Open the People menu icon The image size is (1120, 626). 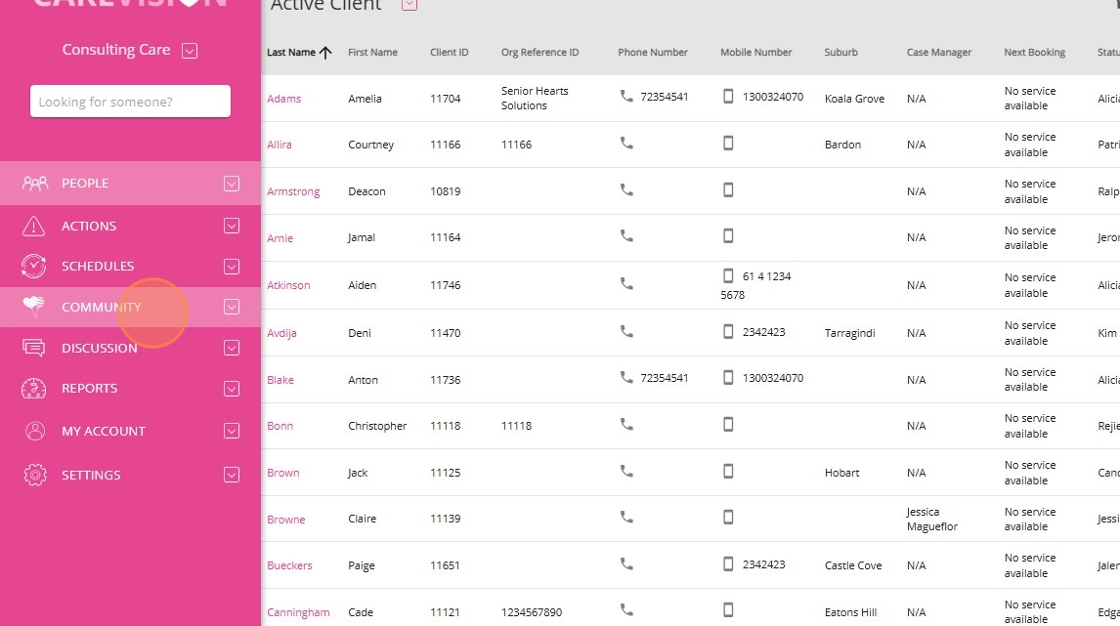(x=35, y=184)
